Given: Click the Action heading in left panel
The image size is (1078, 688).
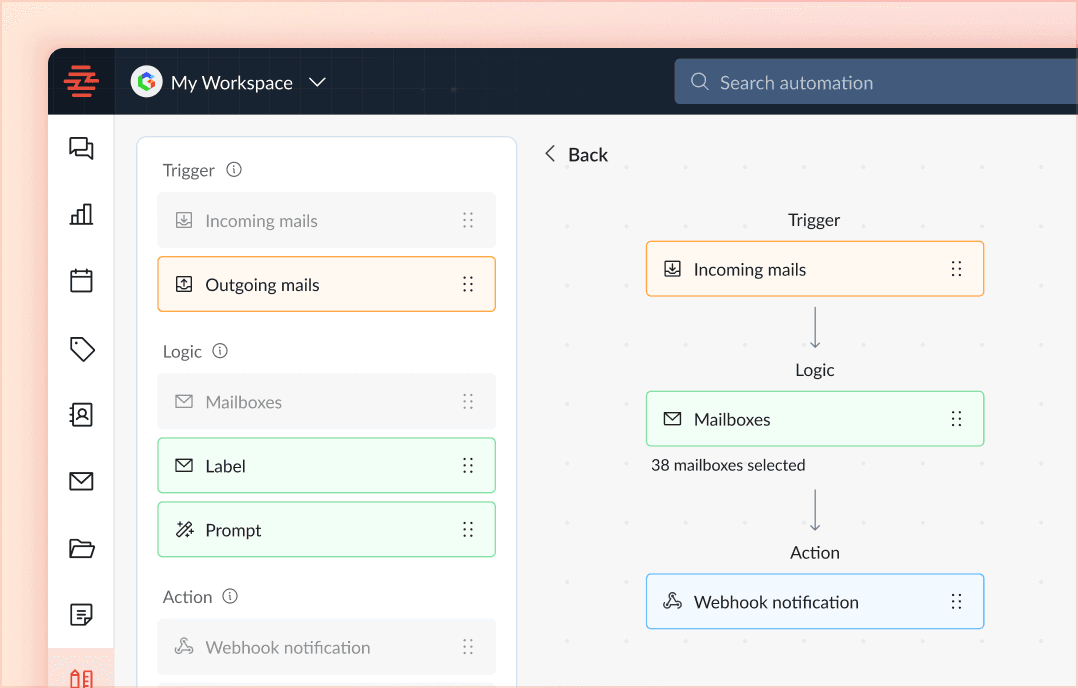Looking at the screenshot, I should click(187, 597).
